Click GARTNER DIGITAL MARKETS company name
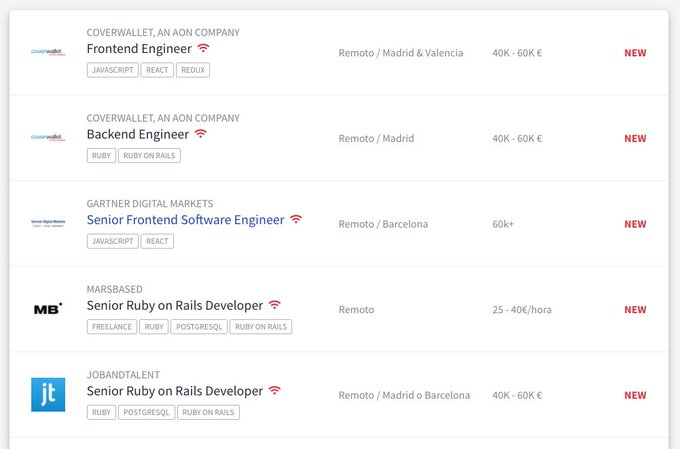Viewport: 680px width, 449px height. click(x=150, y=203)
